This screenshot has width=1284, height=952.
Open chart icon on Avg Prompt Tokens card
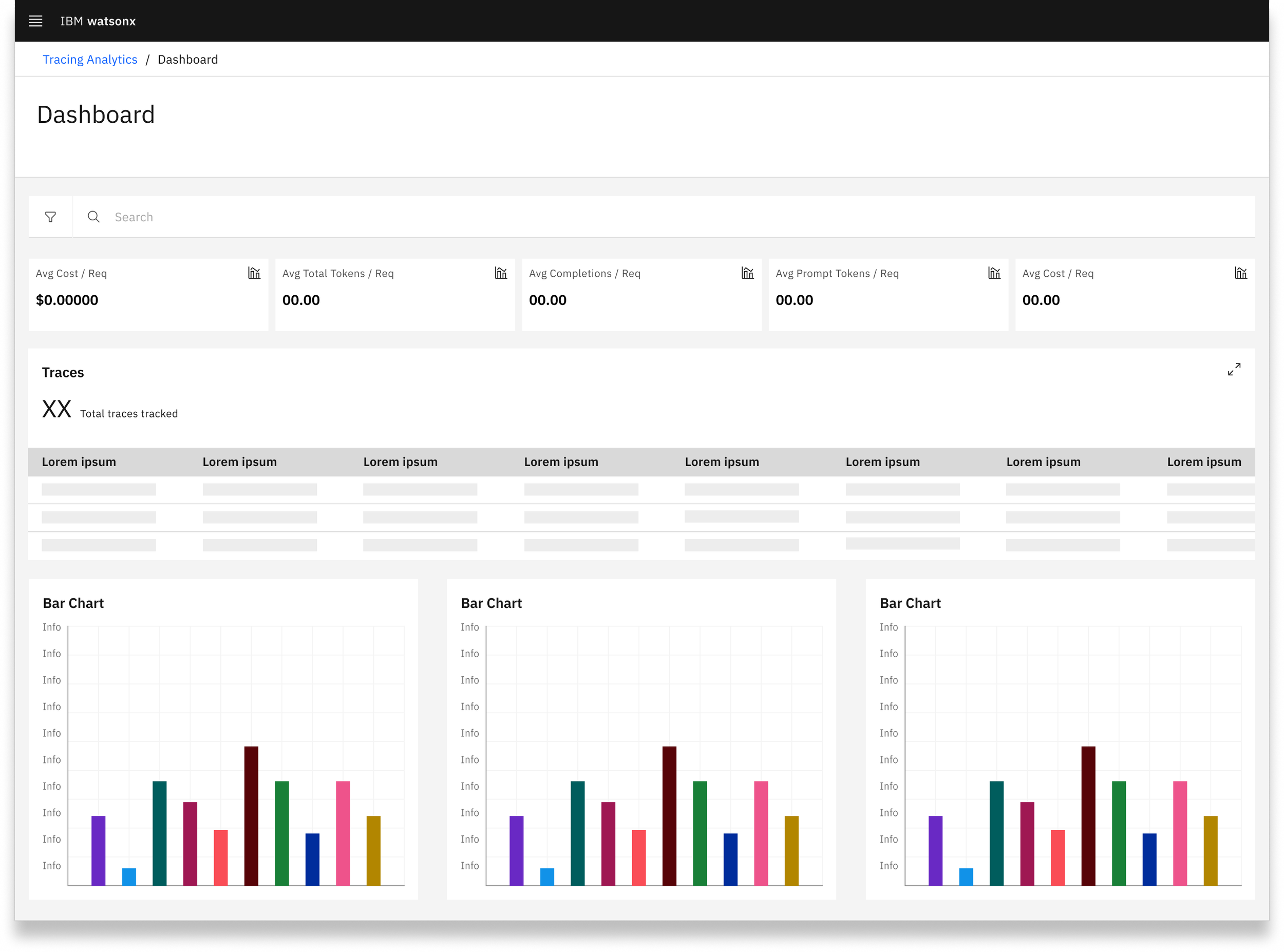click(x=994, y=273)
